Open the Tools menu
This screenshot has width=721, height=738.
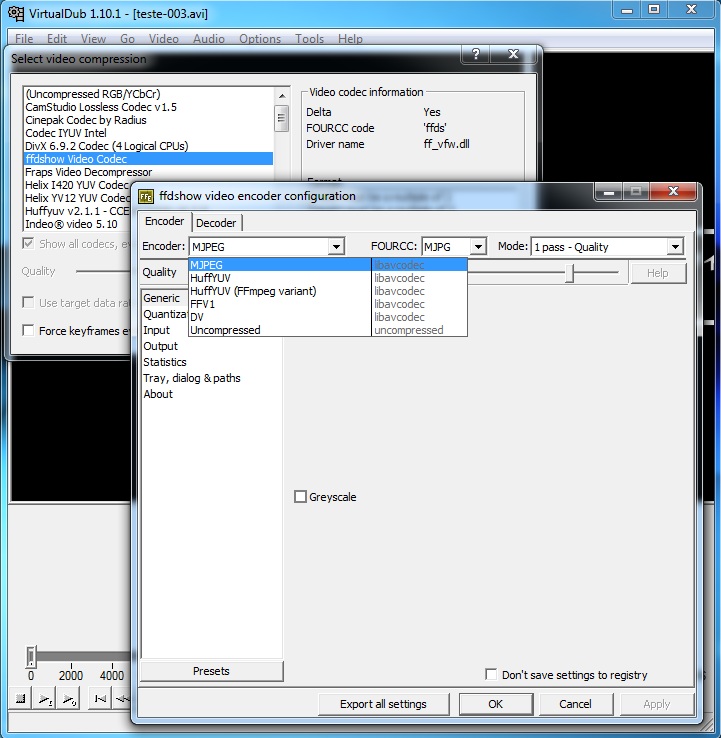click(309, 39)
